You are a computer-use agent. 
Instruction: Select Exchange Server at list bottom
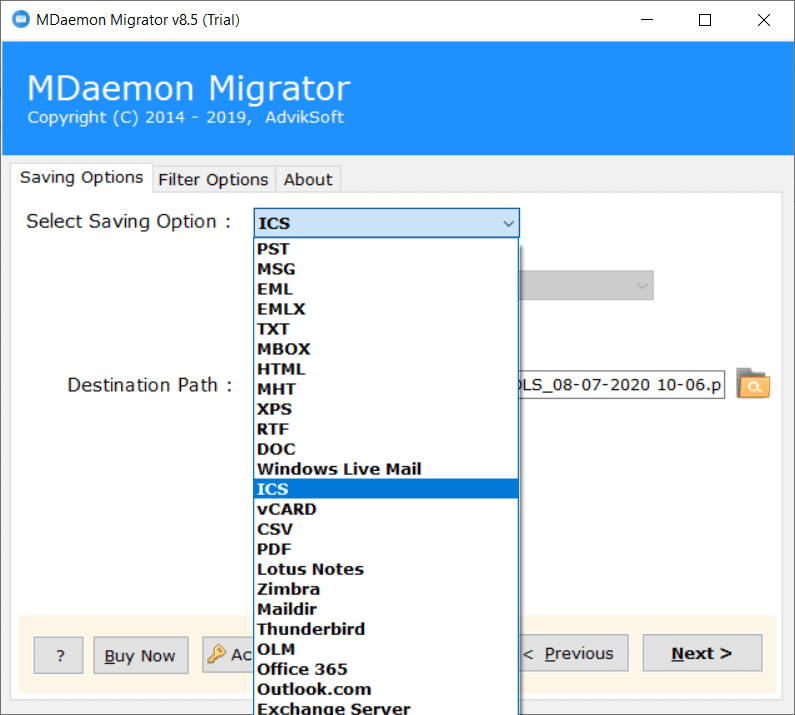point(386,707)
